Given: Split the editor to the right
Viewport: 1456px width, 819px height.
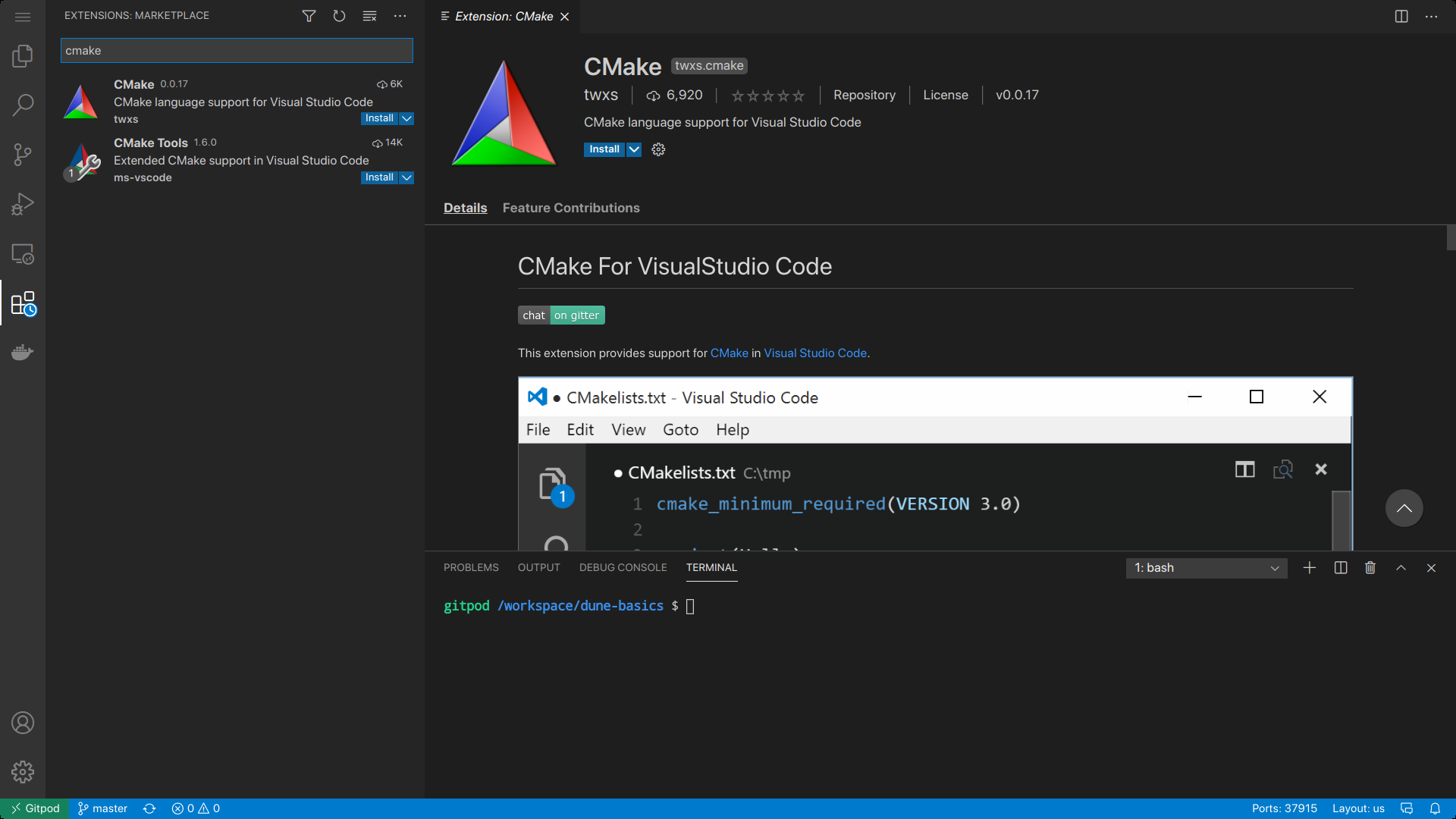Looking at the screenshot, I should click(x=1401, y=15).
